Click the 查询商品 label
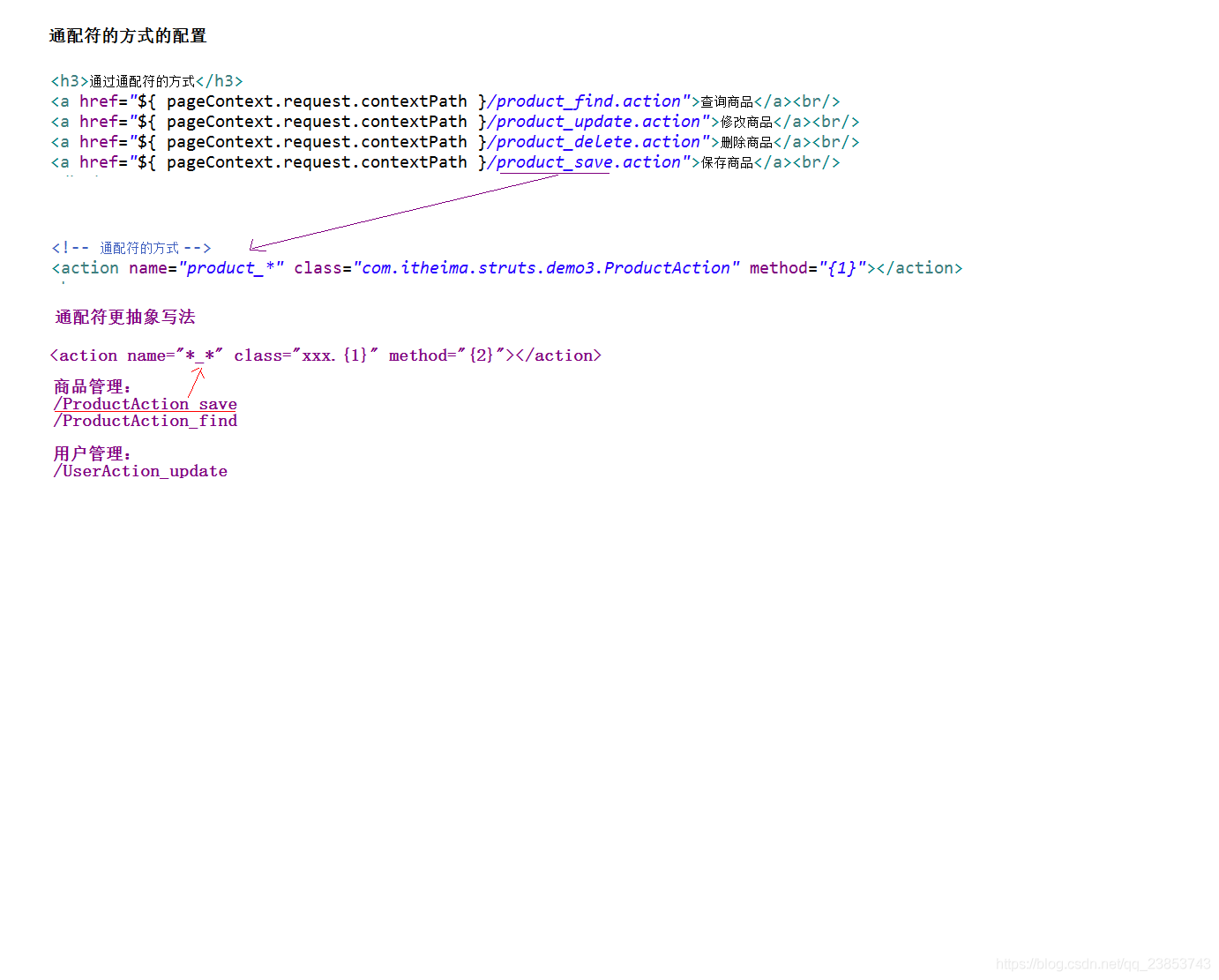1219x980 pixels. (x=727, y=102)
